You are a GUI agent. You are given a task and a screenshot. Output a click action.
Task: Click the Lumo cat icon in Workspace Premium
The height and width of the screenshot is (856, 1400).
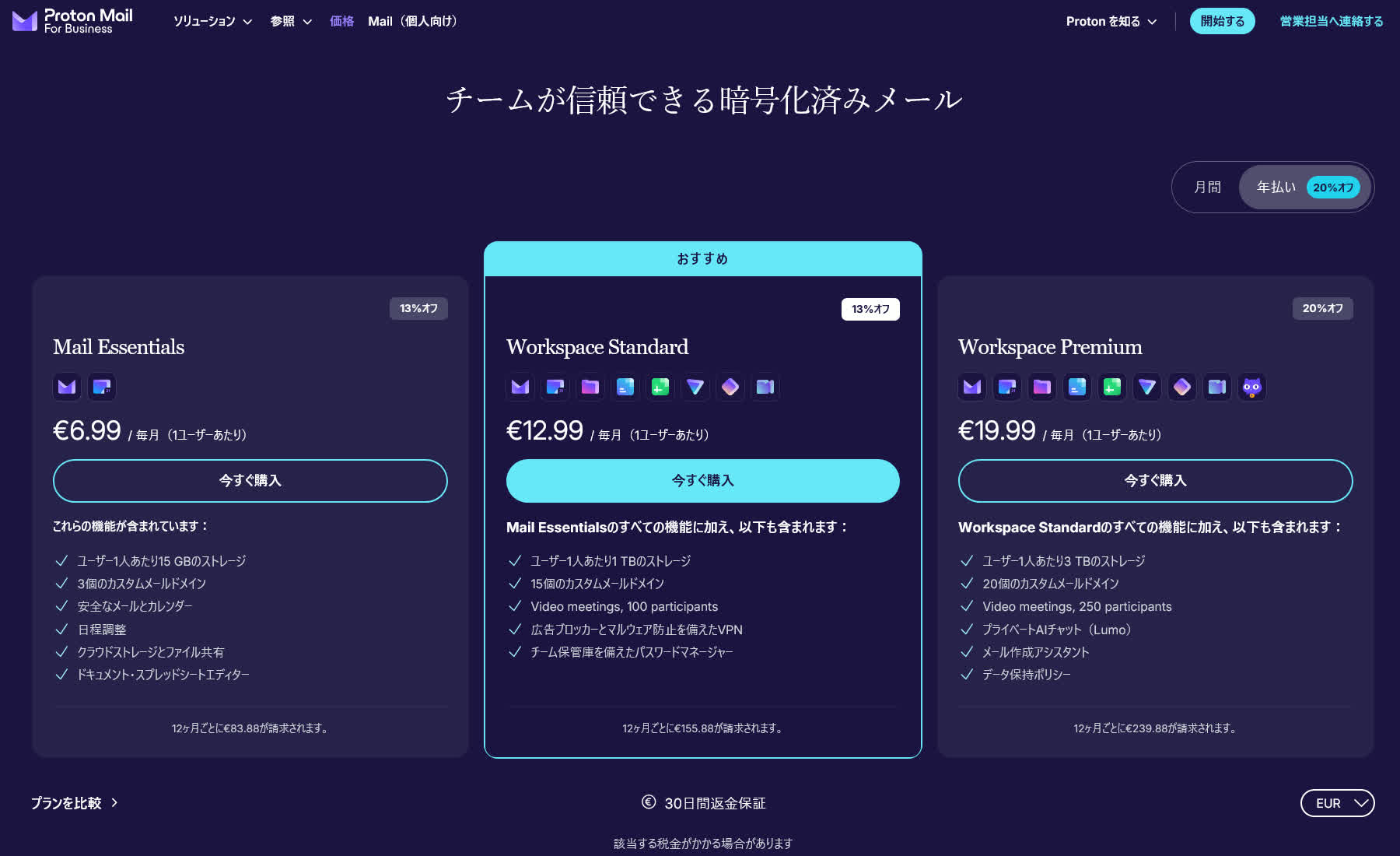pyautogui.click(x=1251, y=387)
